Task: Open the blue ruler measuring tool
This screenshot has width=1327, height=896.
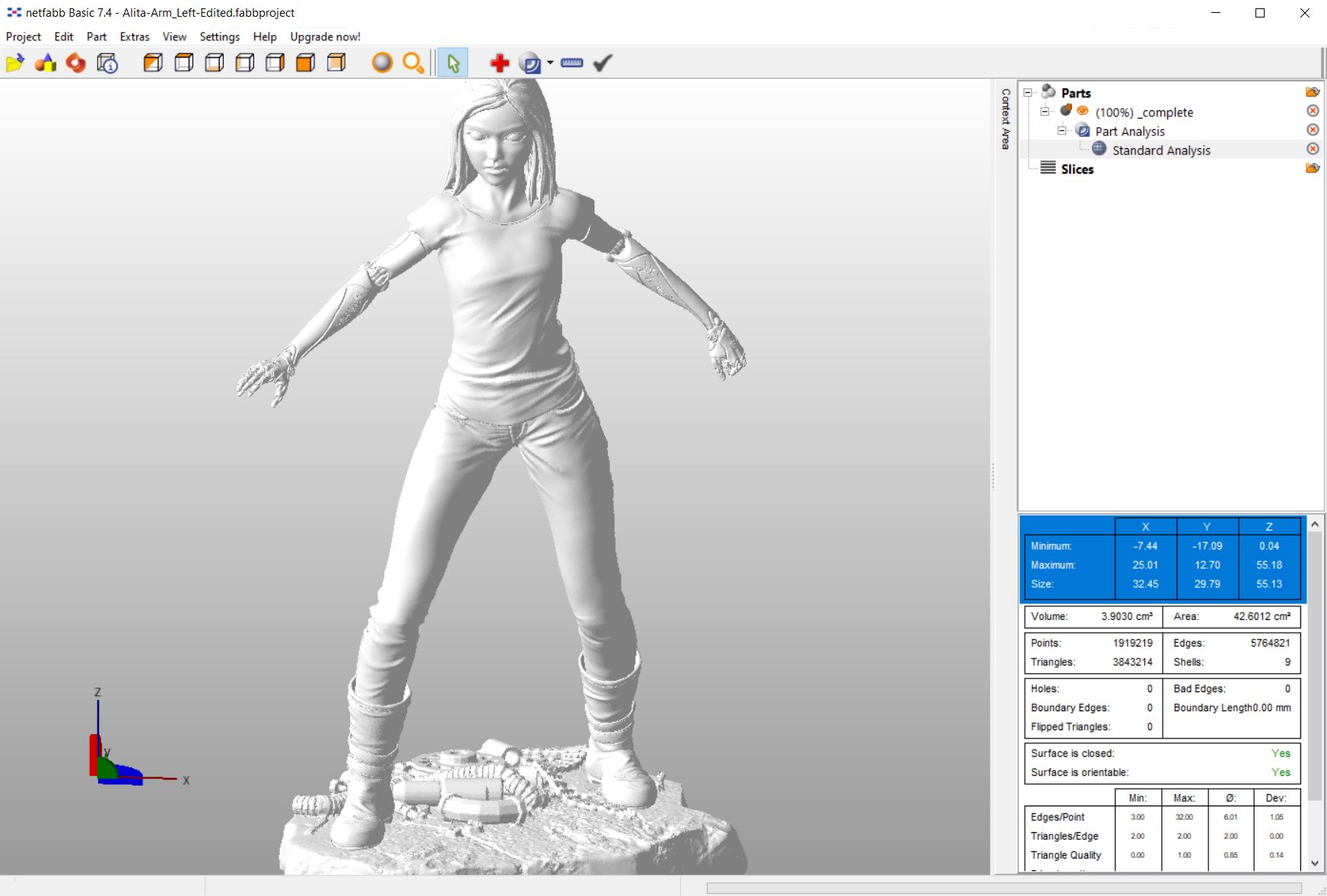Action: [572, 63]
